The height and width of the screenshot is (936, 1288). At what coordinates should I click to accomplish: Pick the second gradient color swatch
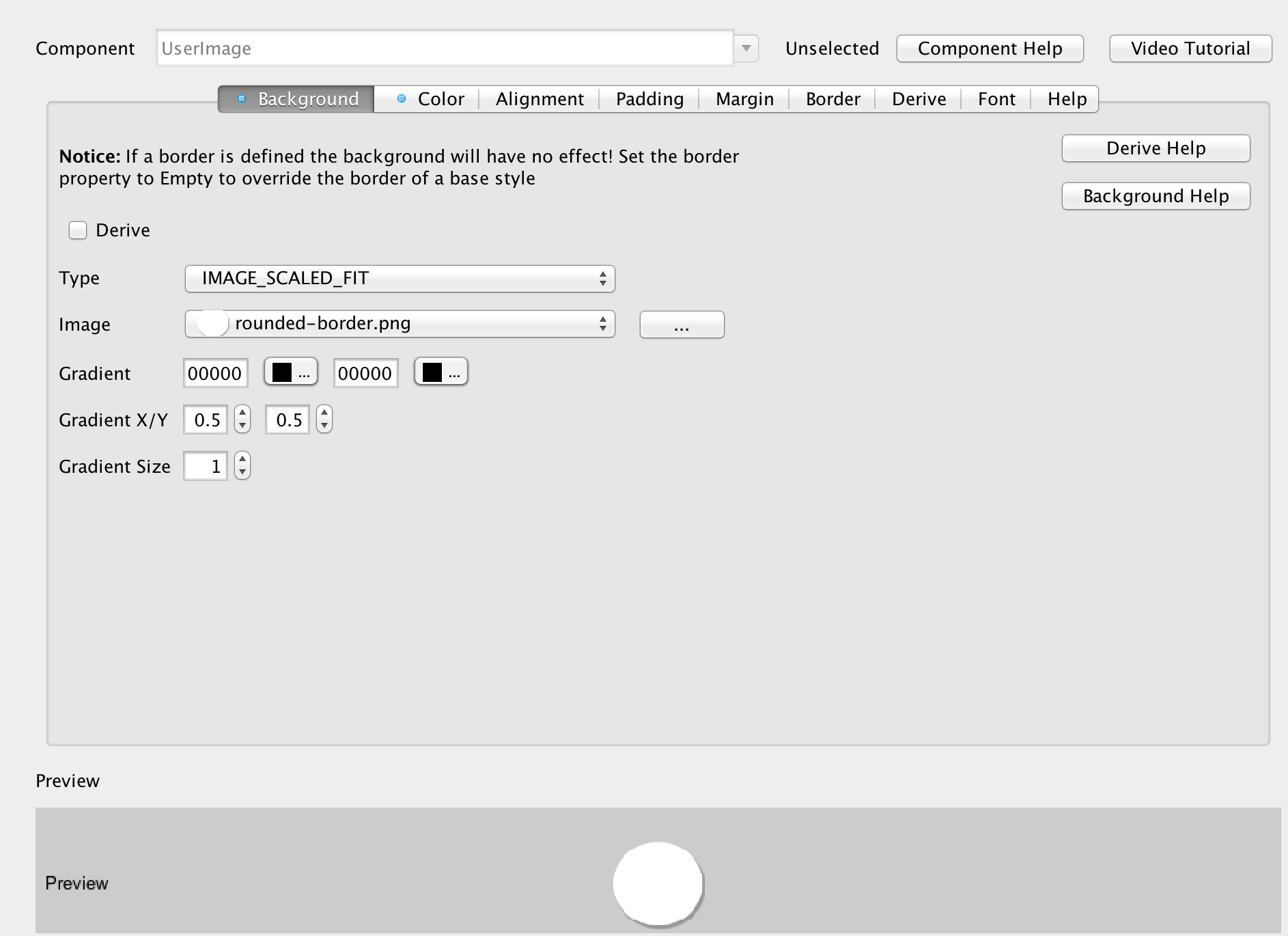click(441, 372)
